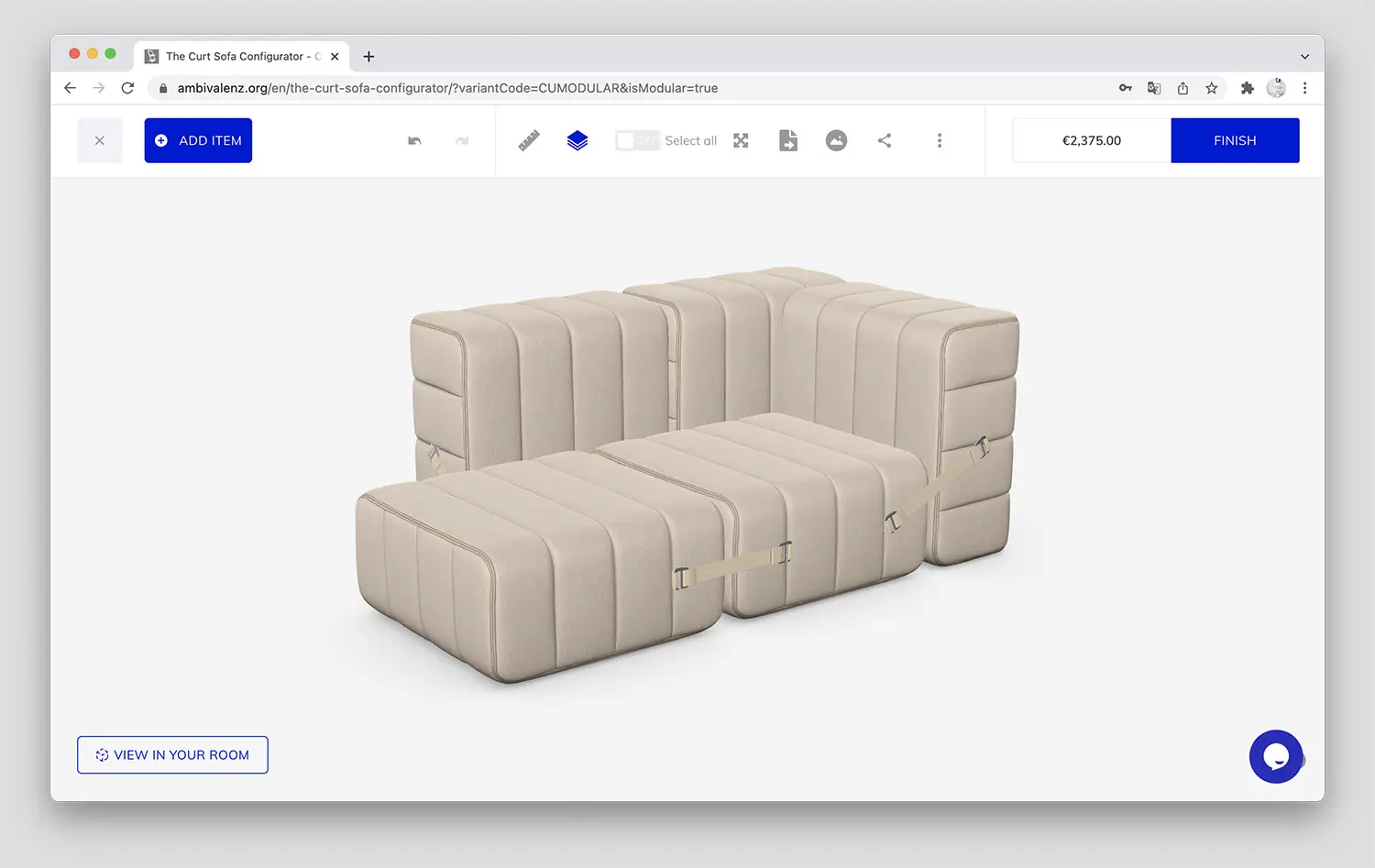Expand the browser tab list chevron
Viewport: 1375px width, 868px height.
[1304, 57]
